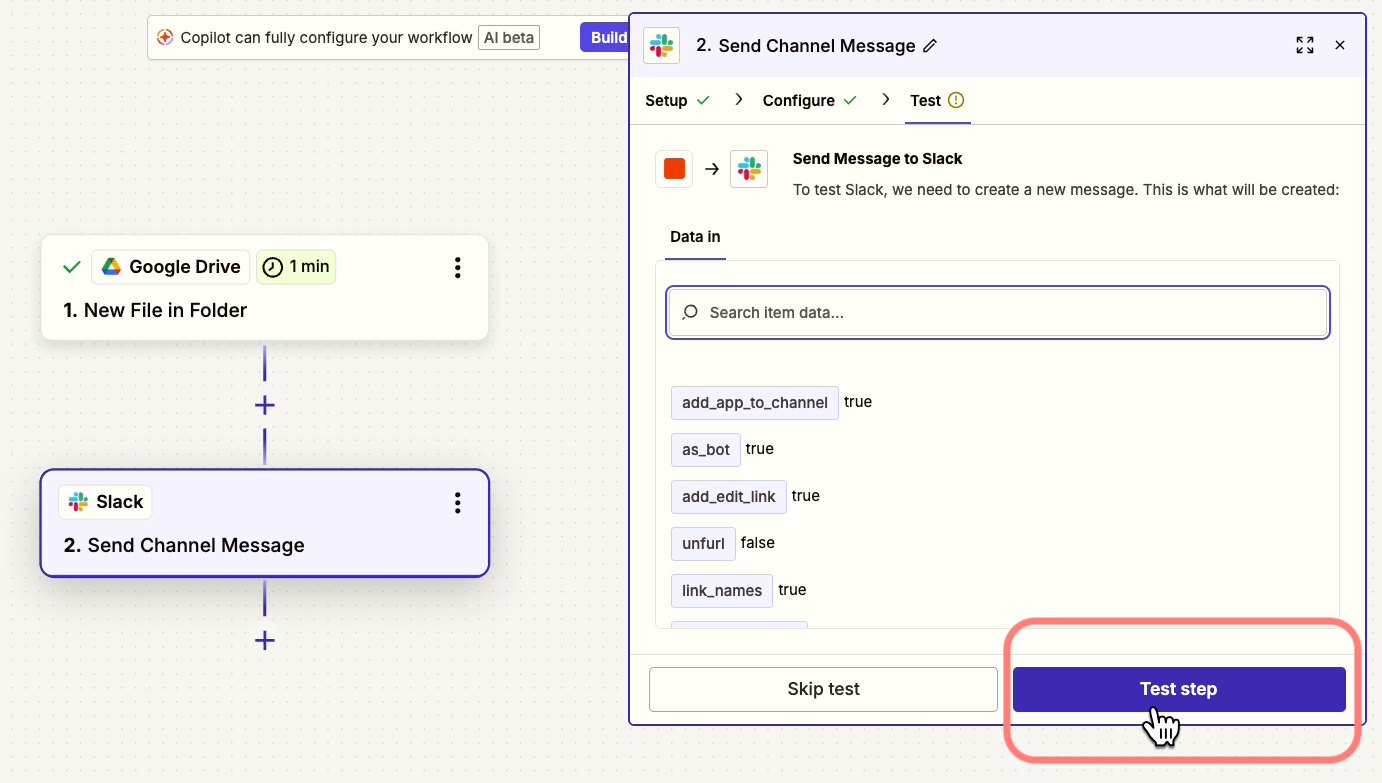
Task: Open Slack step options menu
Action: pos(457,502)
